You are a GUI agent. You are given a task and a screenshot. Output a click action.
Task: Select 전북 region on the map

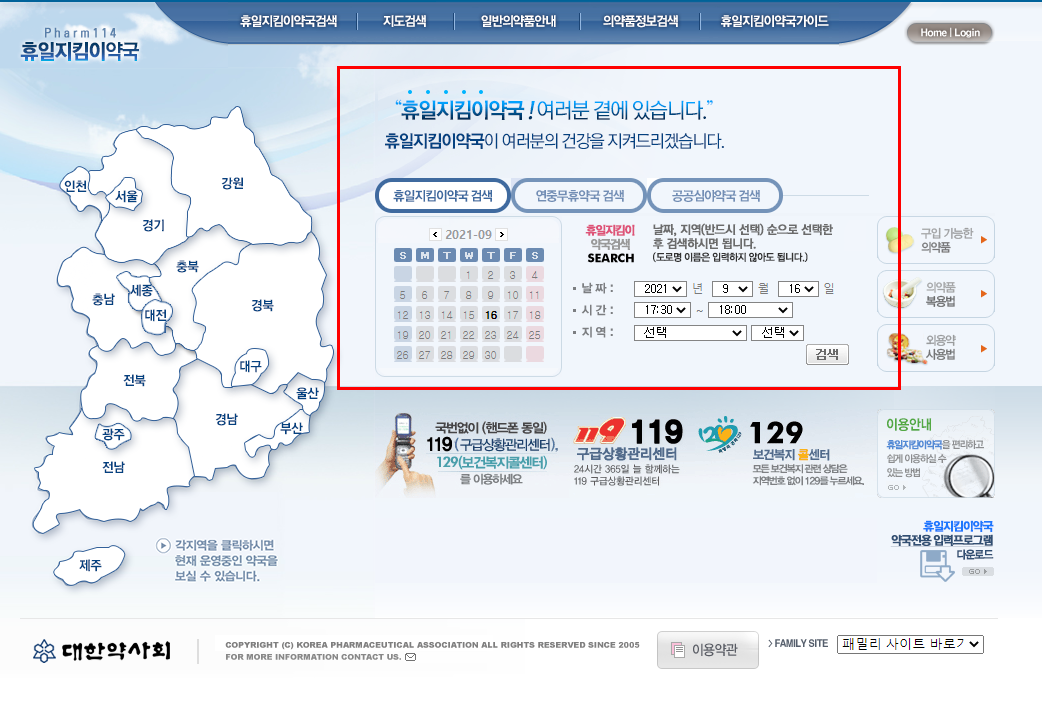click(x=134, y=380)
